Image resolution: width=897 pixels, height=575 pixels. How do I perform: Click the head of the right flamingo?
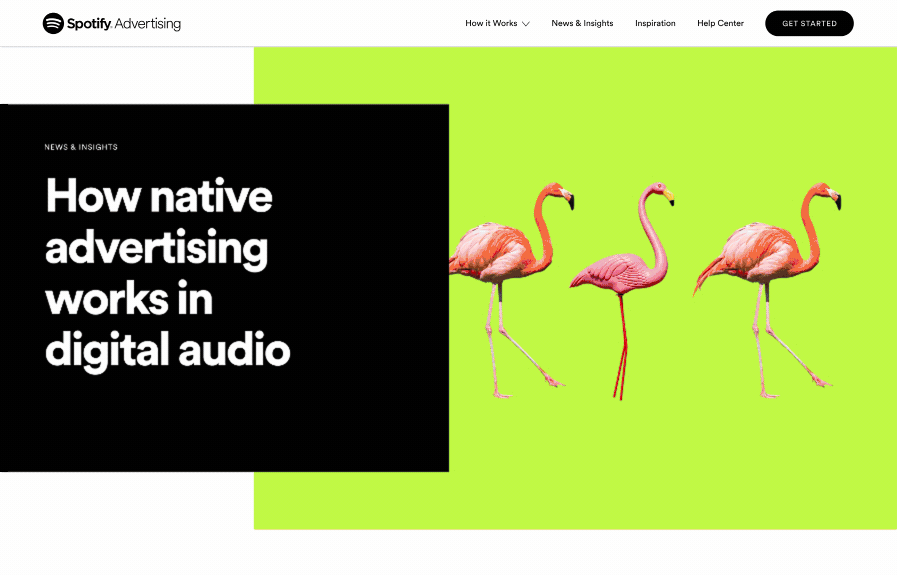pyautogui.click(x=829, y=193)
